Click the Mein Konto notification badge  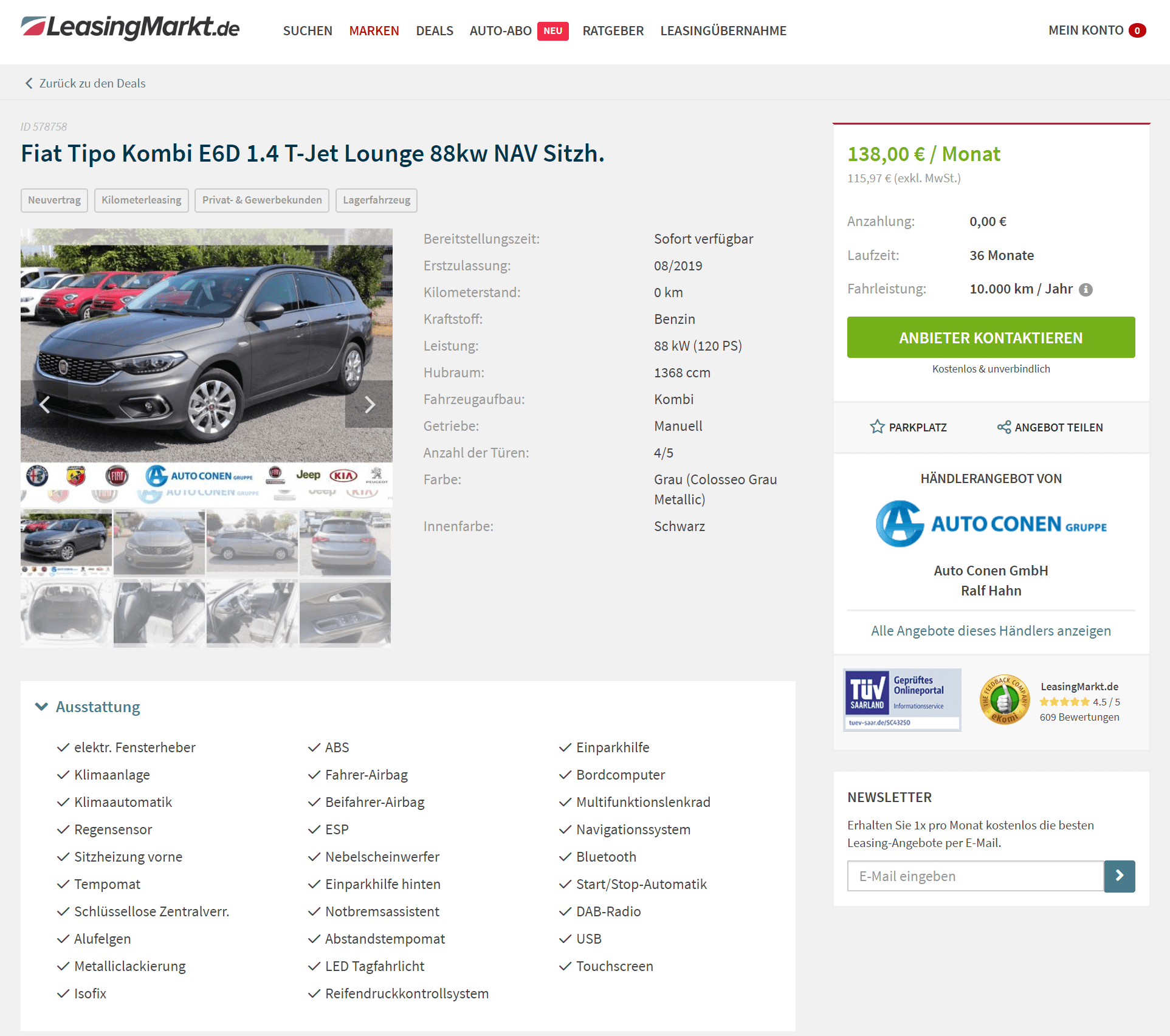[1137, 30]
